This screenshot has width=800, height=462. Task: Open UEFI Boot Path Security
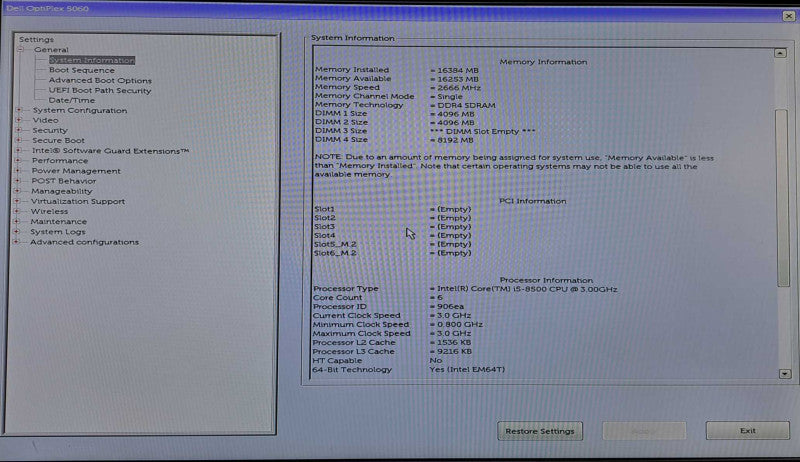pyautogui.click(x=100, y=90)
